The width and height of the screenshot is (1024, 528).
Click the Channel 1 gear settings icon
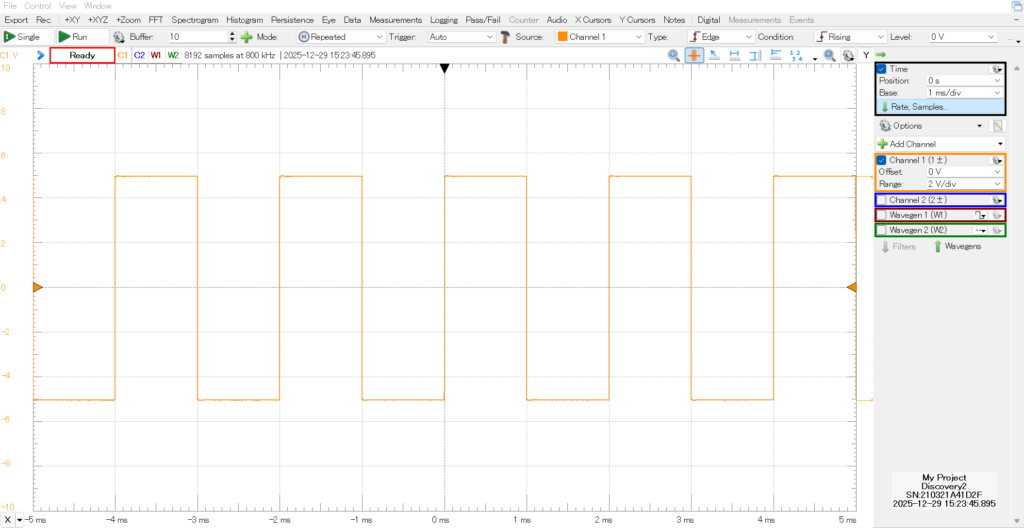[997, 160]
